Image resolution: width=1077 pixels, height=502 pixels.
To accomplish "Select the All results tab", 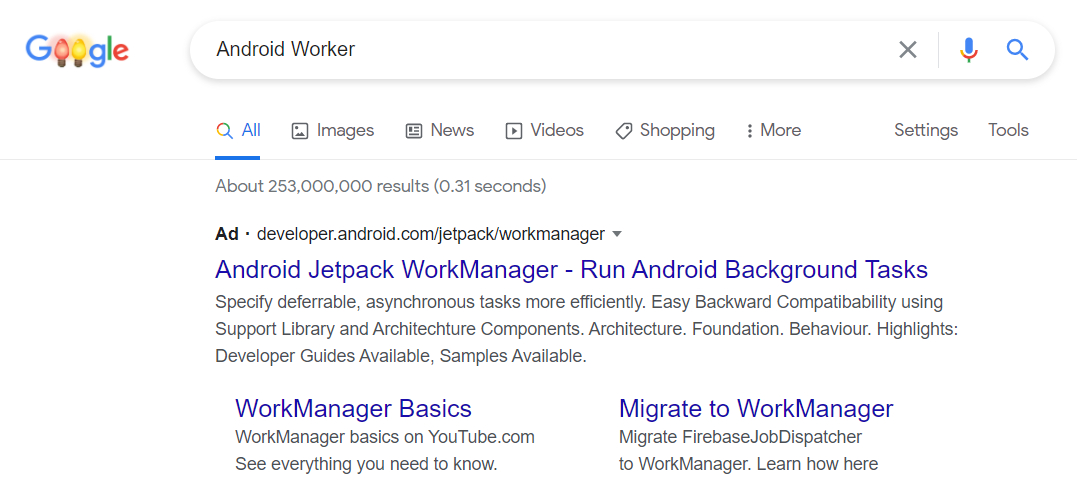I will tap(238, 131).
